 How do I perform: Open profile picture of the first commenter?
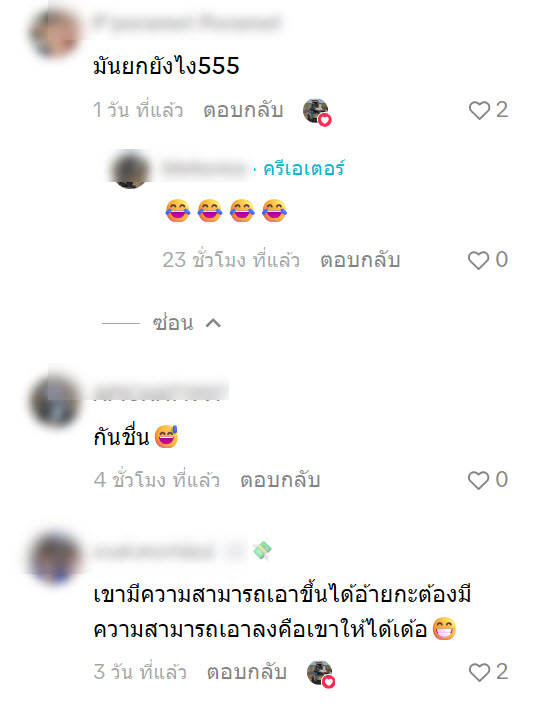55,33
